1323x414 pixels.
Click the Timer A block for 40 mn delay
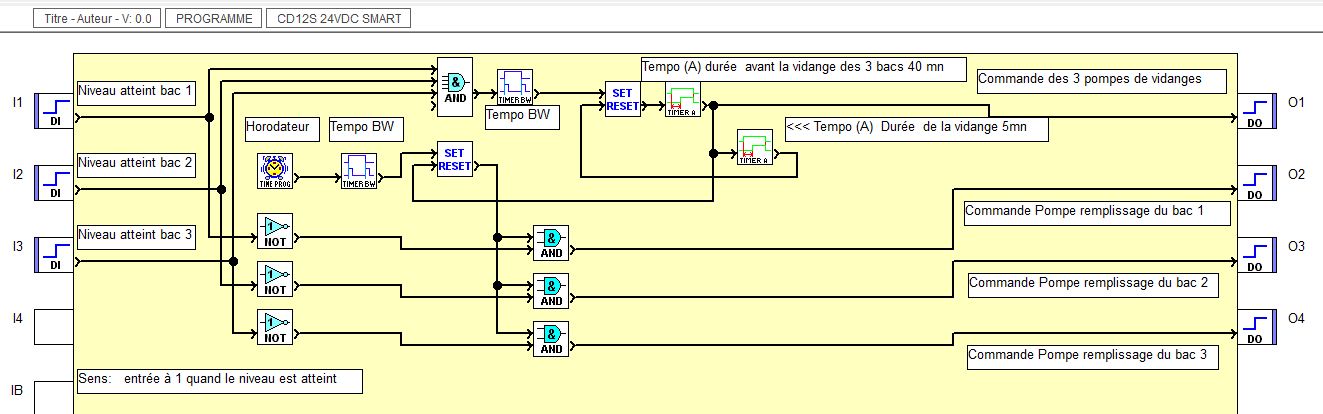coord(683,101)
